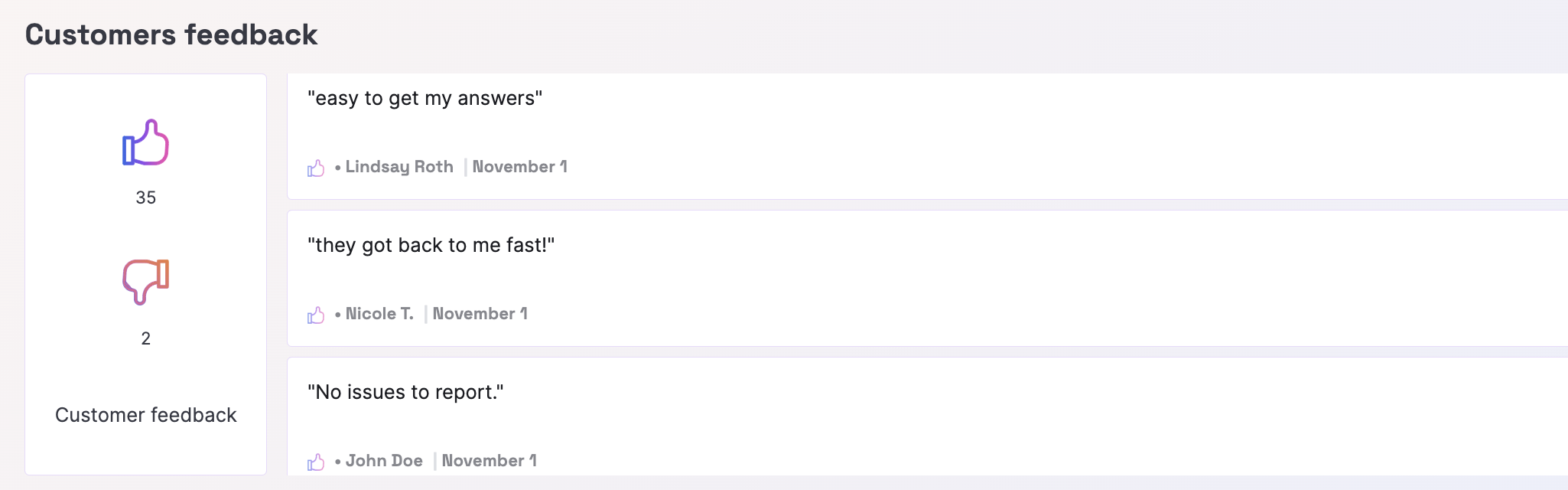The height and width of the screenshot is (490, 1568).
Task: Open the "easy to get my answers" quote
Action: [425, 99]
